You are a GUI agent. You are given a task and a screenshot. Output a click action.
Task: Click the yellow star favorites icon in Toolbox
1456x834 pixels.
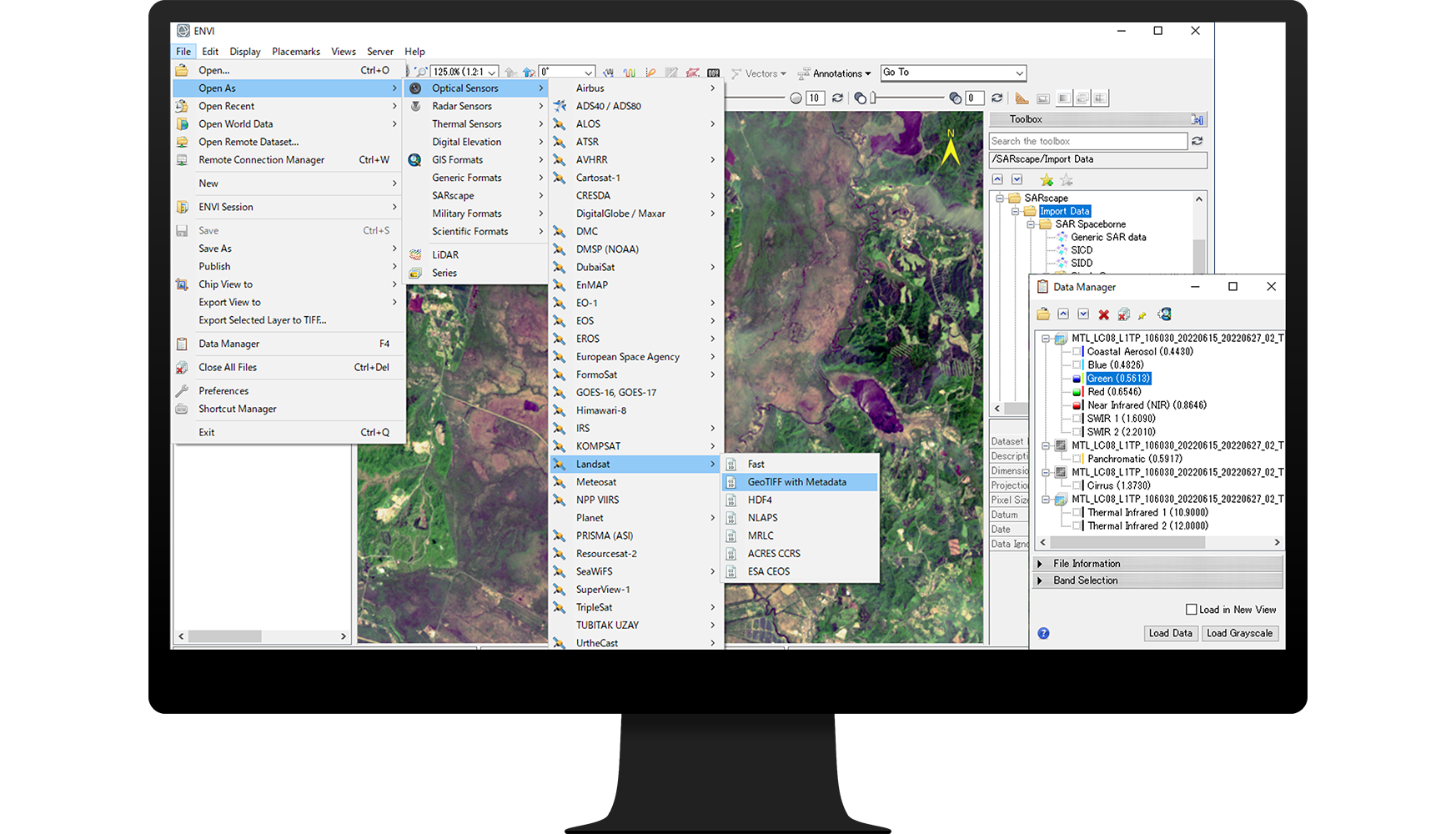[1047, 180]
